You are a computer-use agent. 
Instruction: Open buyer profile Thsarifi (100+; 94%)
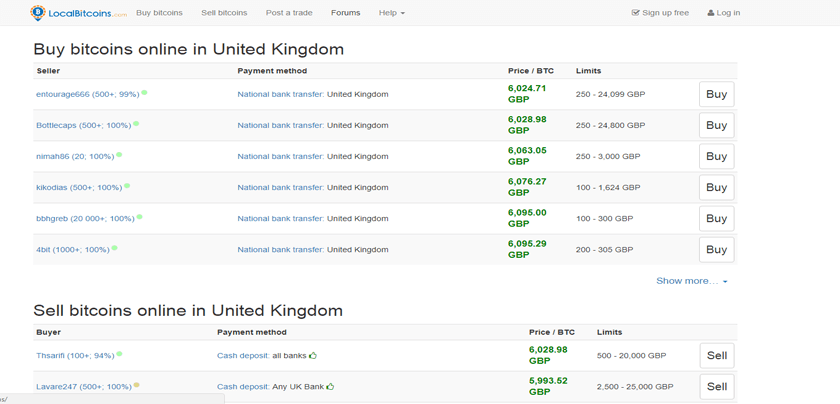[x=75, y=355]
